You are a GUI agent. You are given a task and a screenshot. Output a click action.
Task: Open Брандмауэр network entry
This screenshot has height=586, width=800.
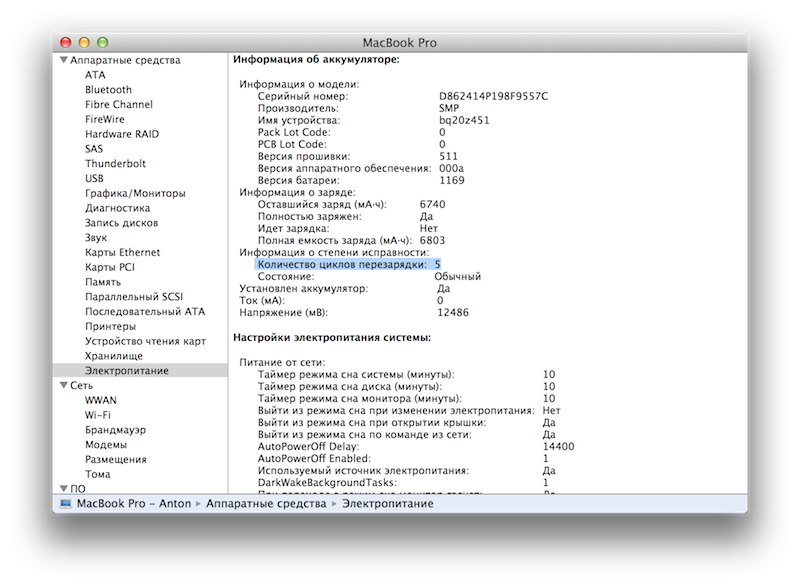(x=115, y=430)
